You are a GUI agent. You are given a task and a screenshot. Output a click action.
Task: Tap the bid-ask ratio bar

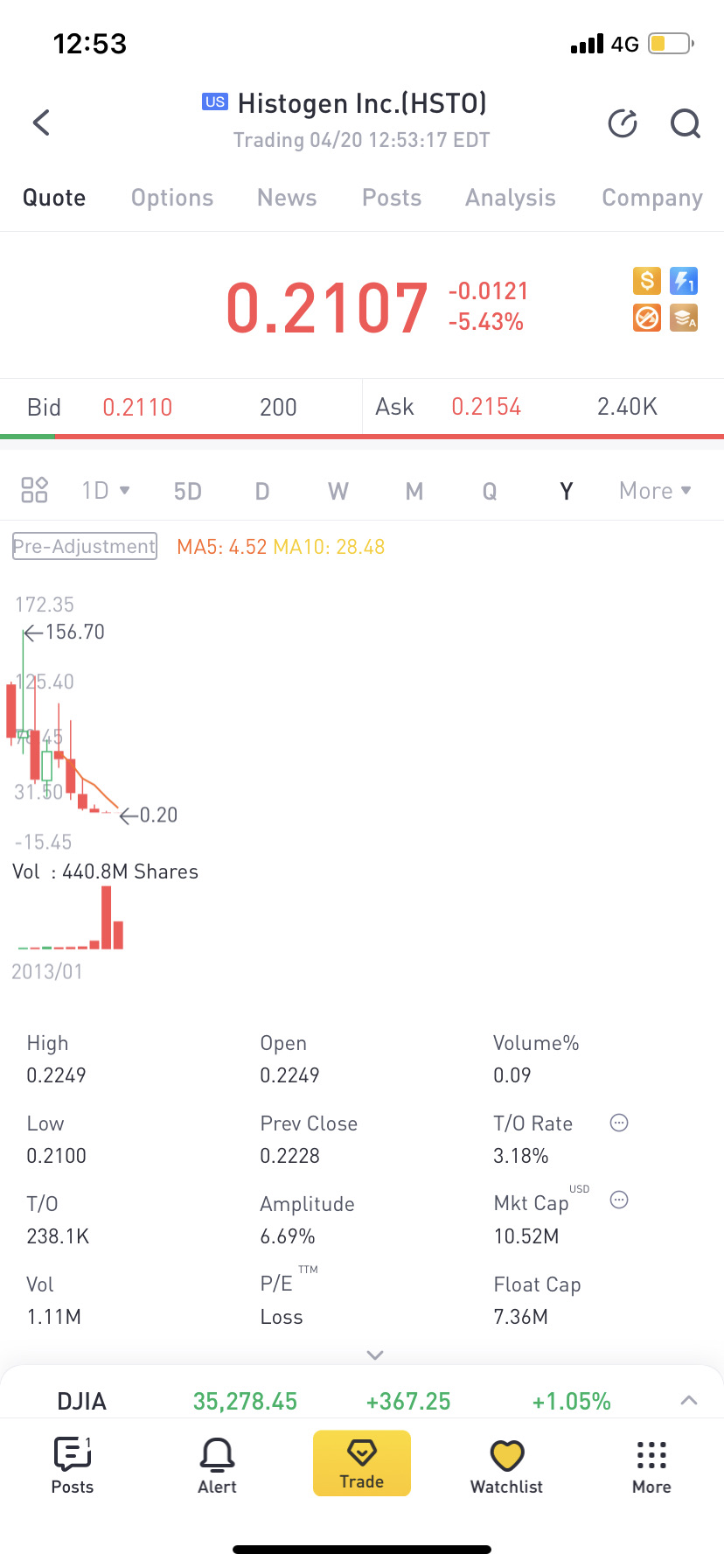pos(362,436)
